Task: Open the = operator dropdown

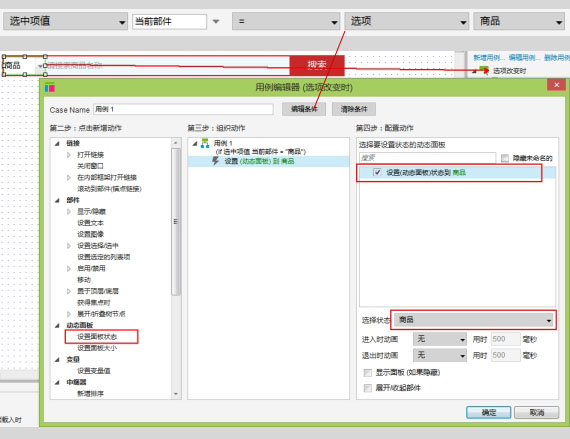Action: (286, 21)
